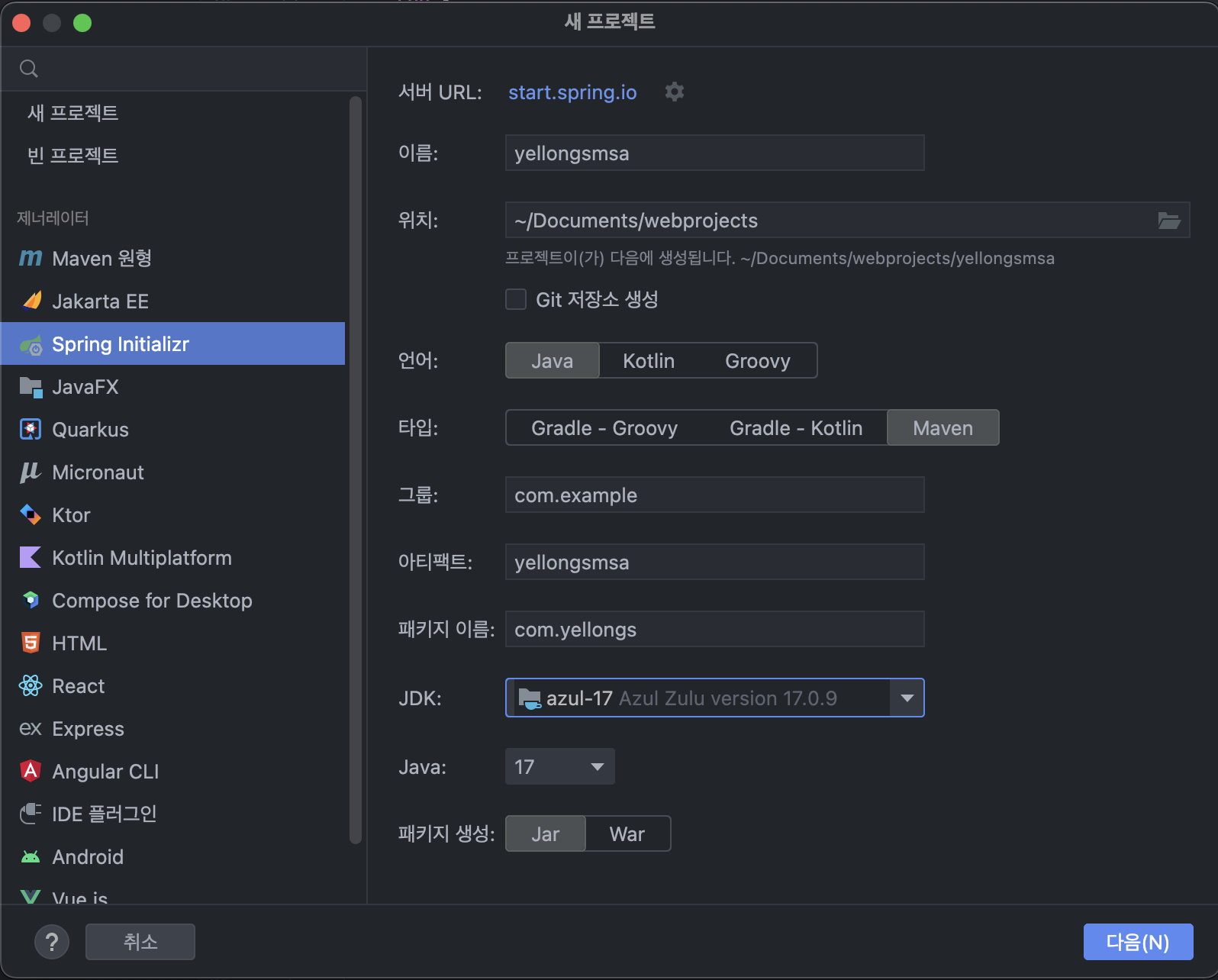This screenshot has height=980, width=1218.
Task: Click the Ktor logo icon
Action: [x=31, y=515]
